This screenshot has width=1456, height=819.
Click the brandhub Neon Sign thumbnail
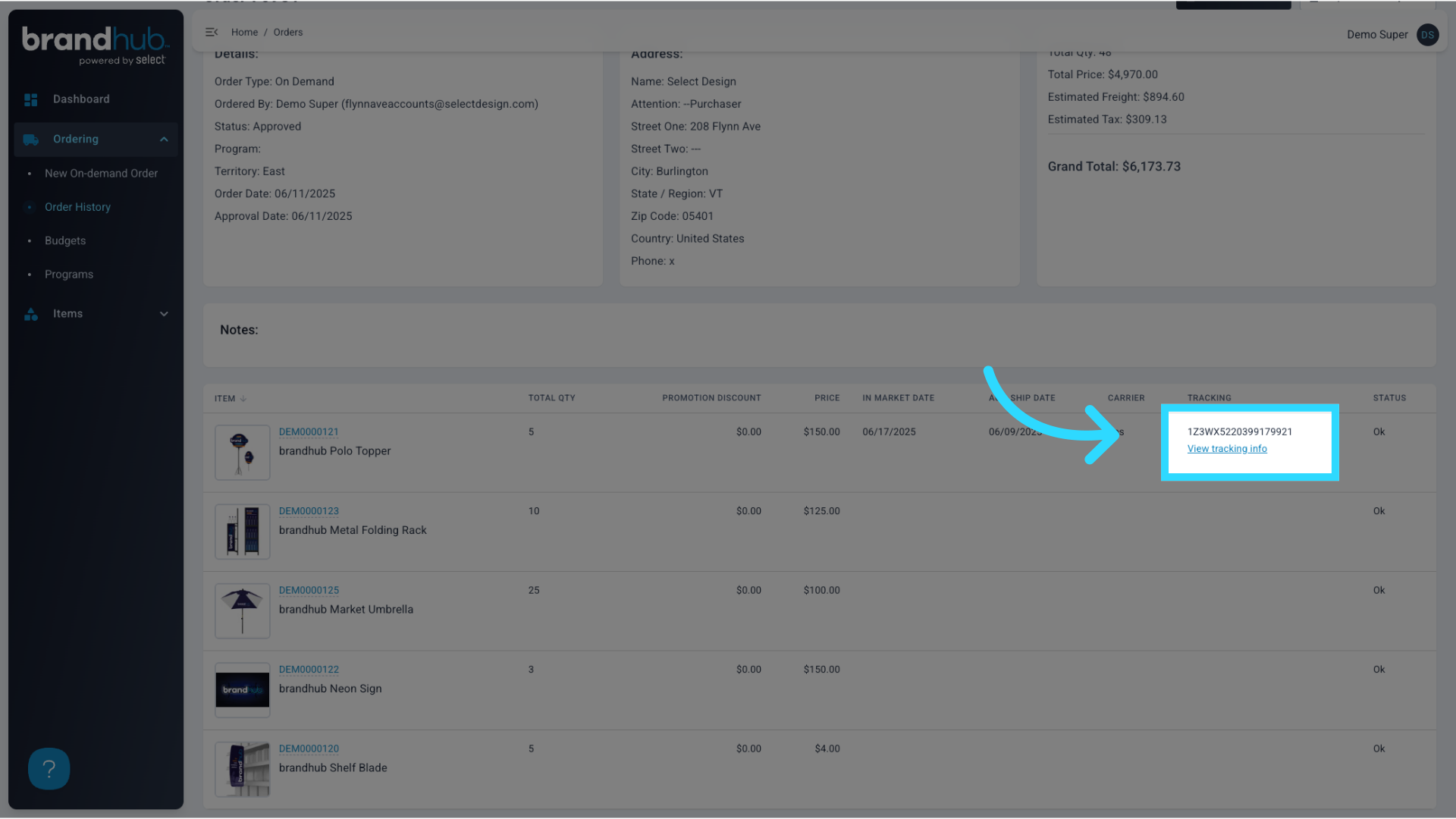(x=242, y=690)
